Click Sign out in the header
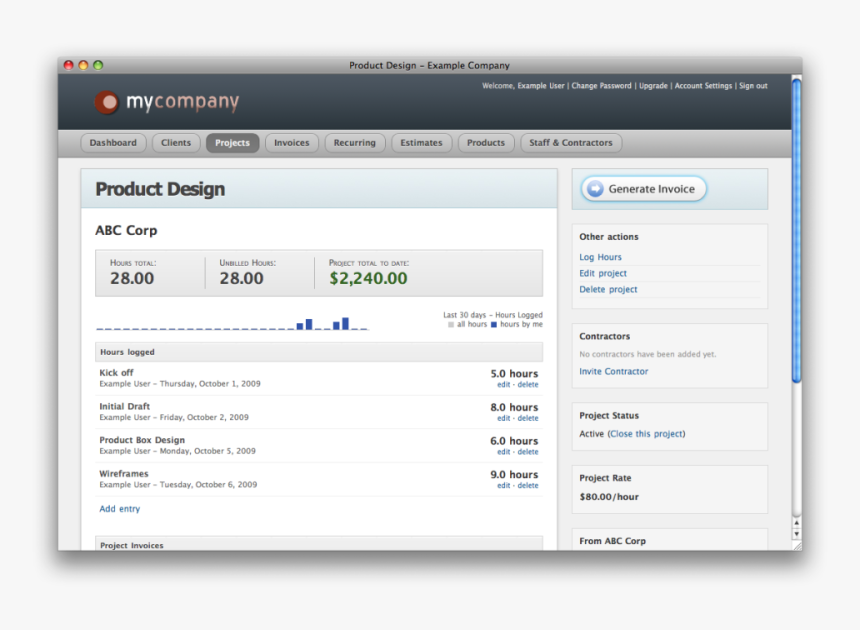Screen dimensions: 860x630 point(753,86)
